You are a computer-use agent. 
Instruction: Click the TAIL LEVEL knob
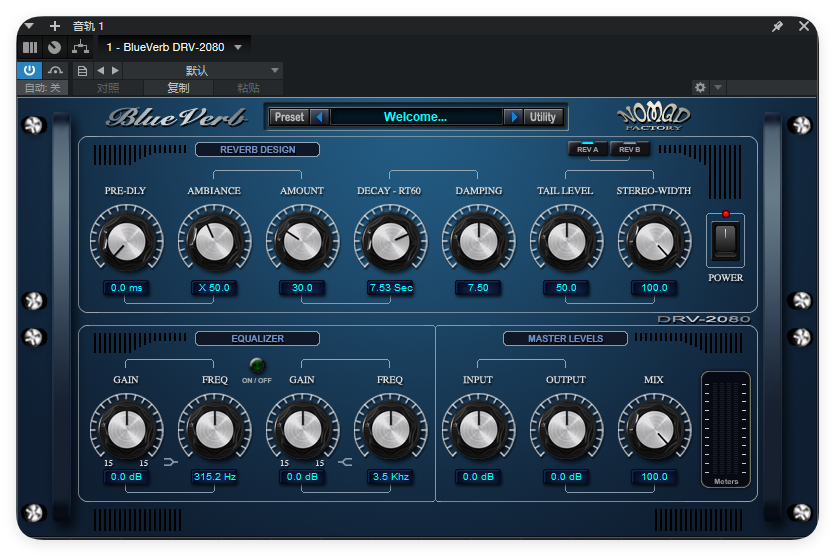pyautogui.click(x=567, y=241)
